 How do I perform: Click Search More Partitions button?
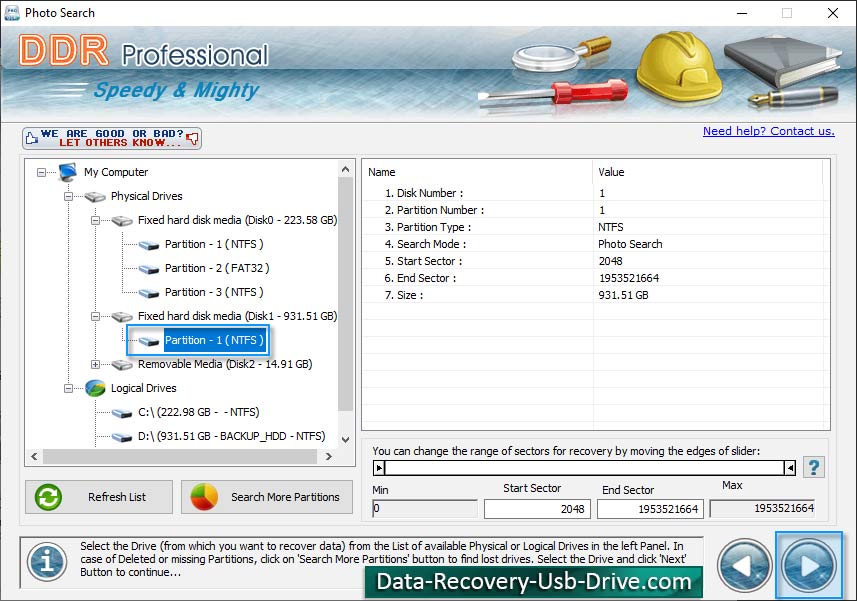pos(267,497)
